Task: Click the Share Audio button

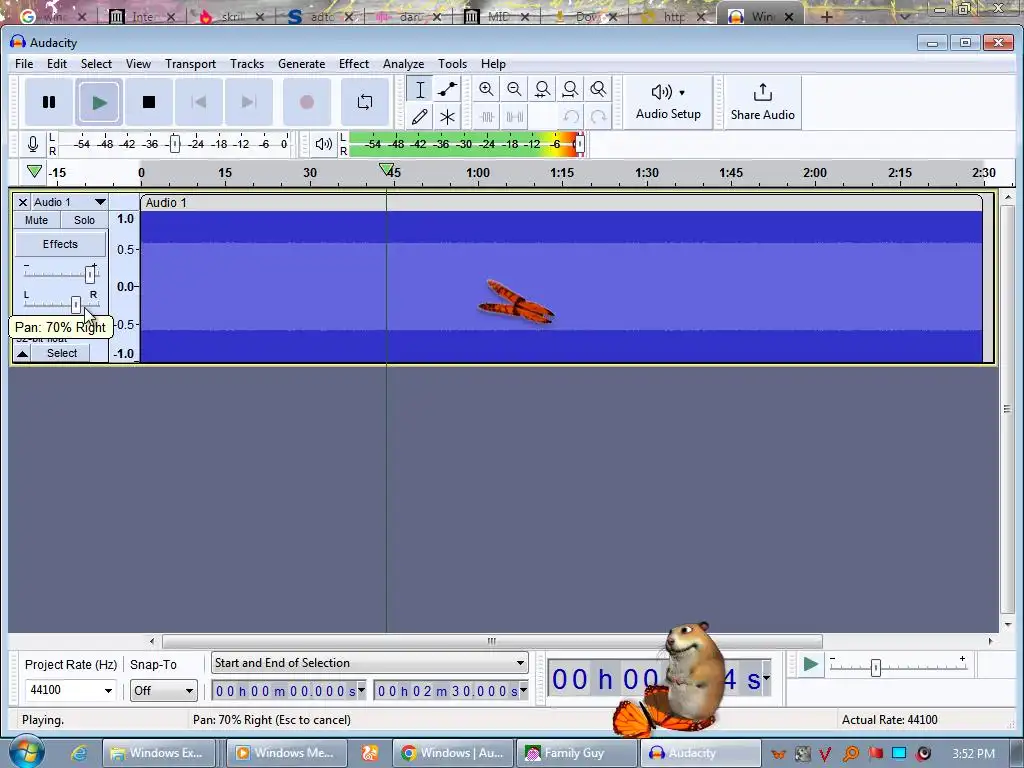Action: pos(762,102)
